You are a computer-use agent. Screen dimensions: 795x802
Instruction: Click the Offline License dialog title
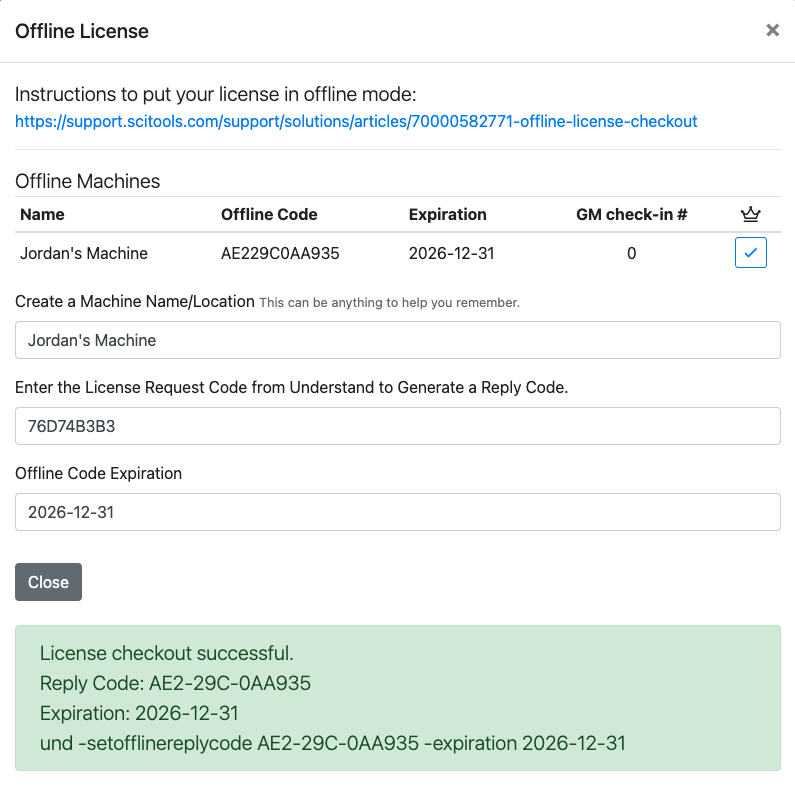click(x=82, y=31)
